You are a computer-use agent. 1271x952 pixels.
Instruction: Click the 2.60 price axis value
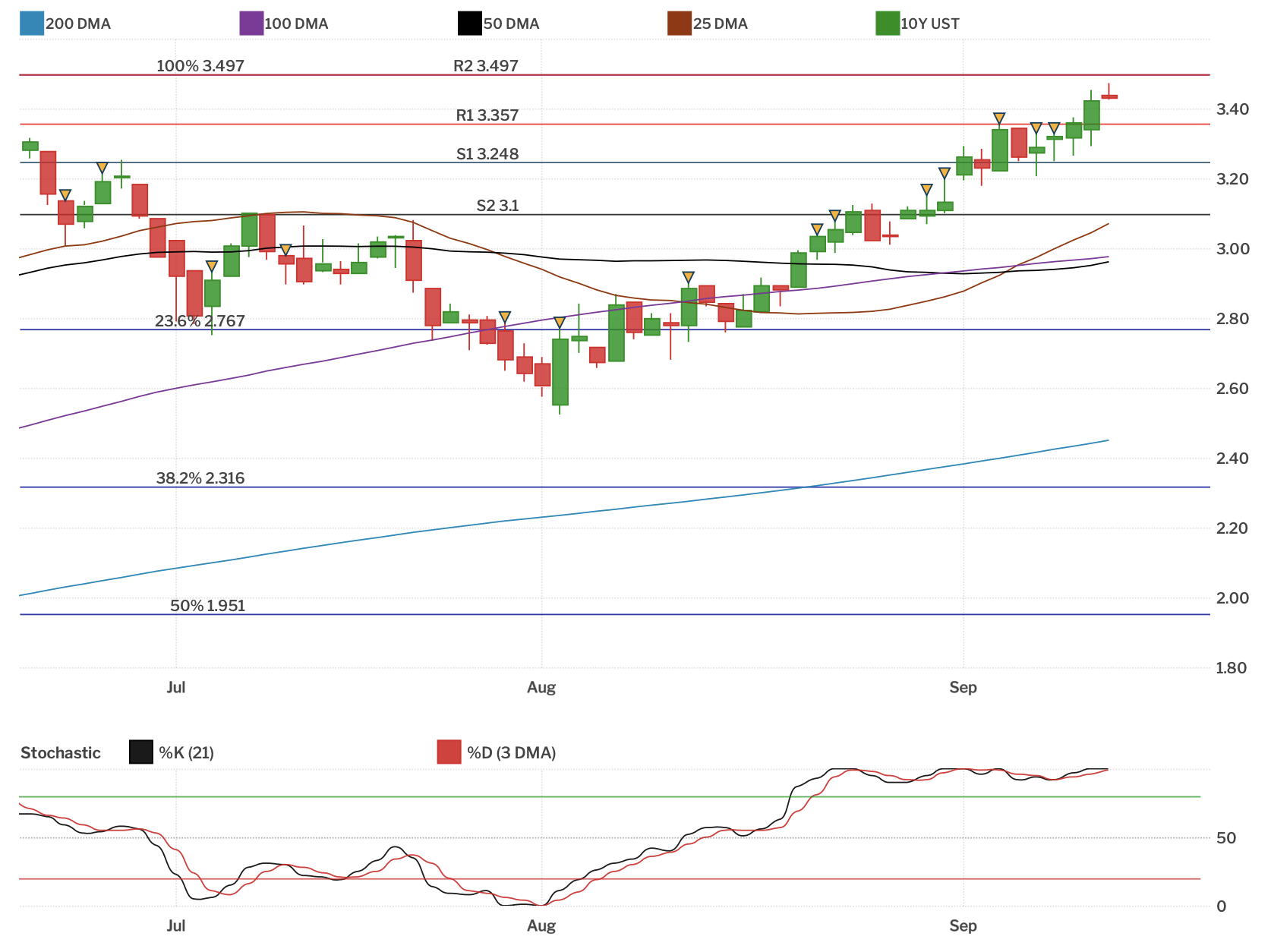coord(1232,389)
